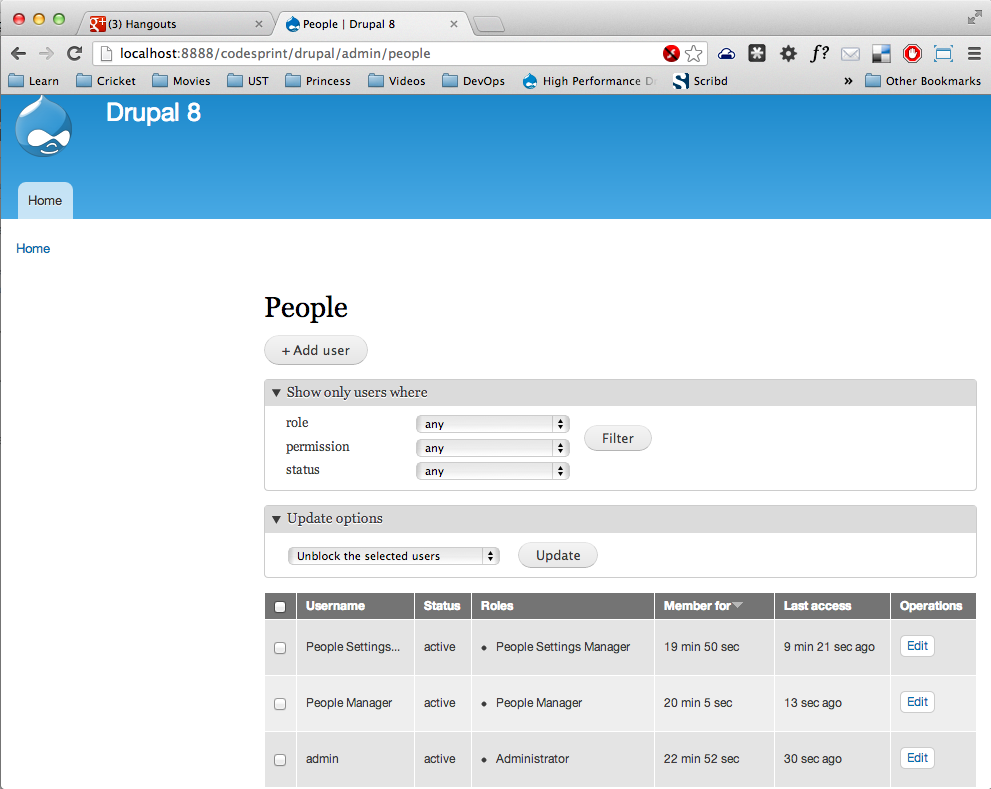Click the red hand ad-blocker extension icon

point(912,54)
